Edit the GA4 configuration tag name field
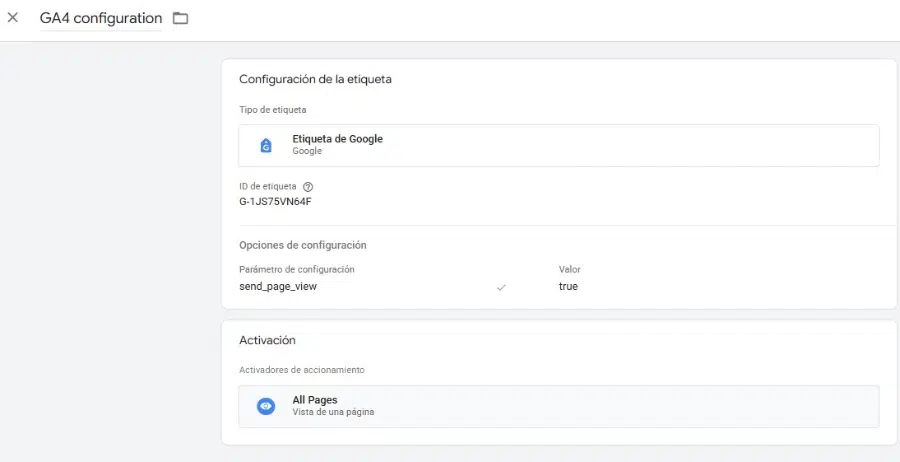The height and width of the screenshot is (462, 900). 101,18
